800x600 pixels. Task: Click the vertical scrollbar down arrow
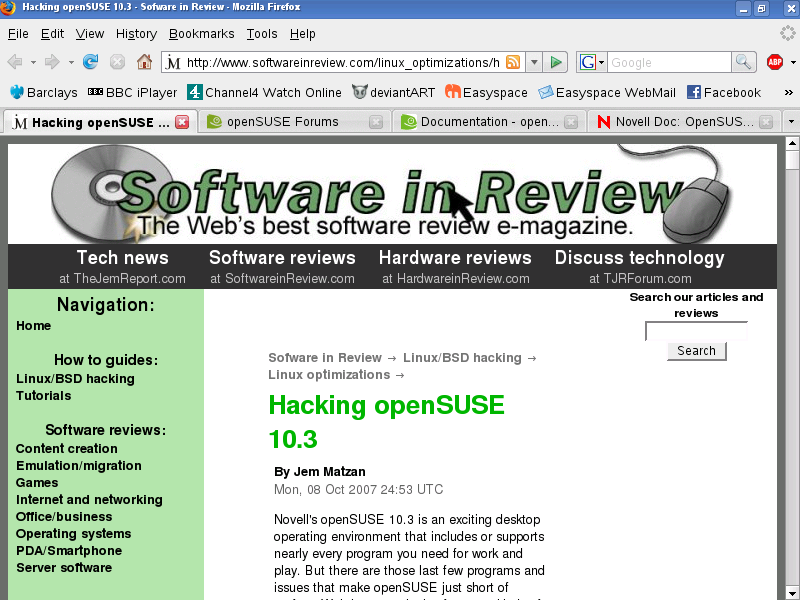click(x=792, y=593)
